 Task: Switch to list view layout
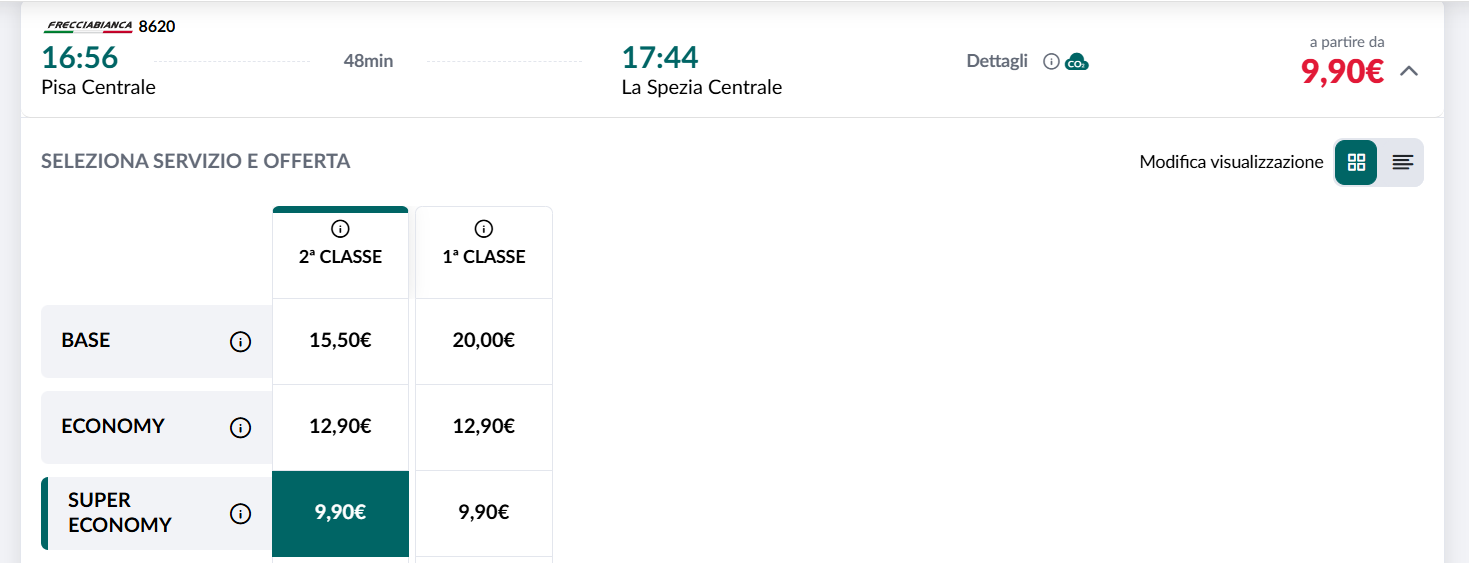click(1402, 162)
